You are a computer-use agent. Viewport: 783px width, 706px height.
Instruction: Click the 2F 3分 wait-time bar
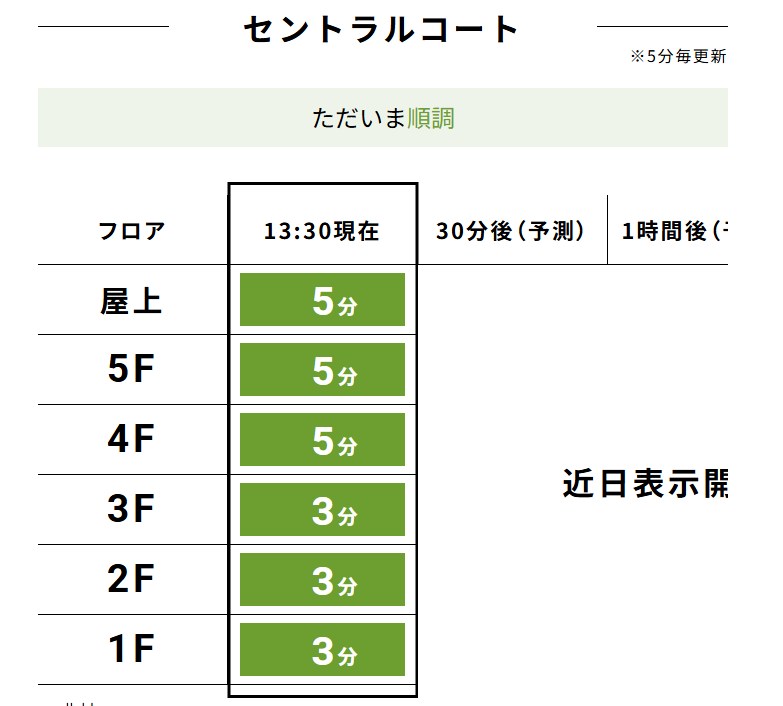322,580
